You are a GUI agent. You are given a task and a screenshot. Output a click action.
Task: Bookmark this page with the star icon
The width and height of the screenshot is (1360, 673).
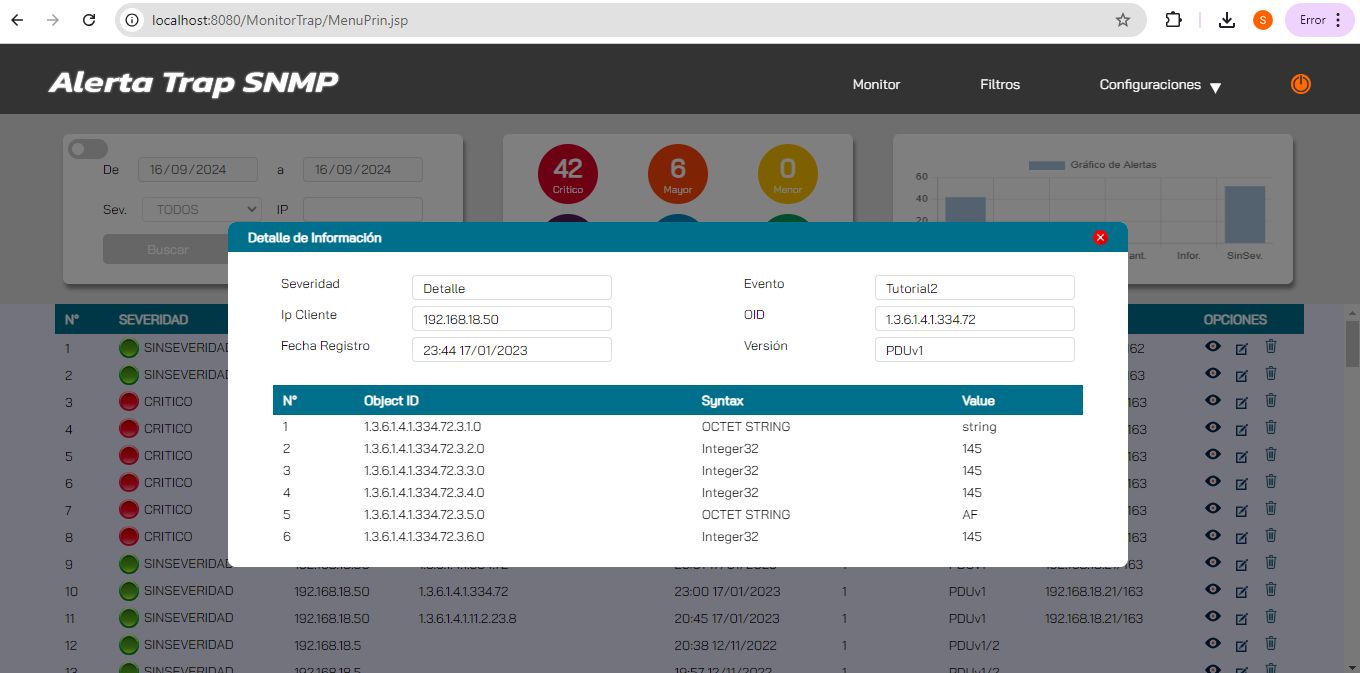point(1123,20)
